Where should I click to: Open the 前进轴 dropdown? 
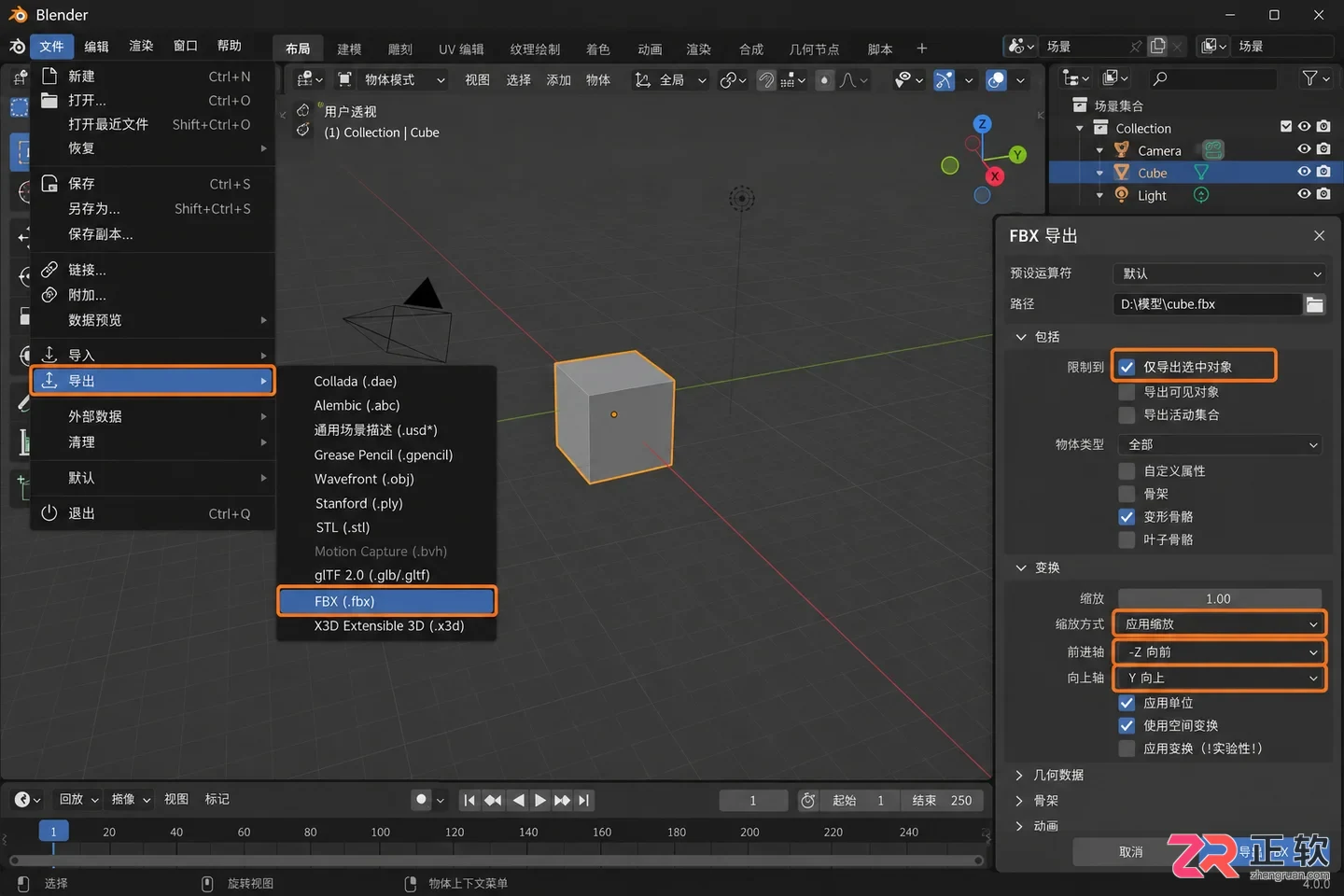click(x=1220, y=652)
